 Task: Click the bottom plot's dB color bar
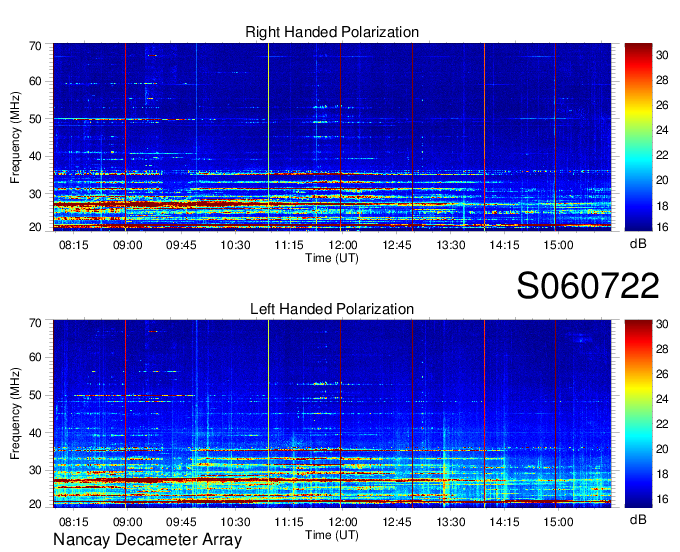(638, 414)
